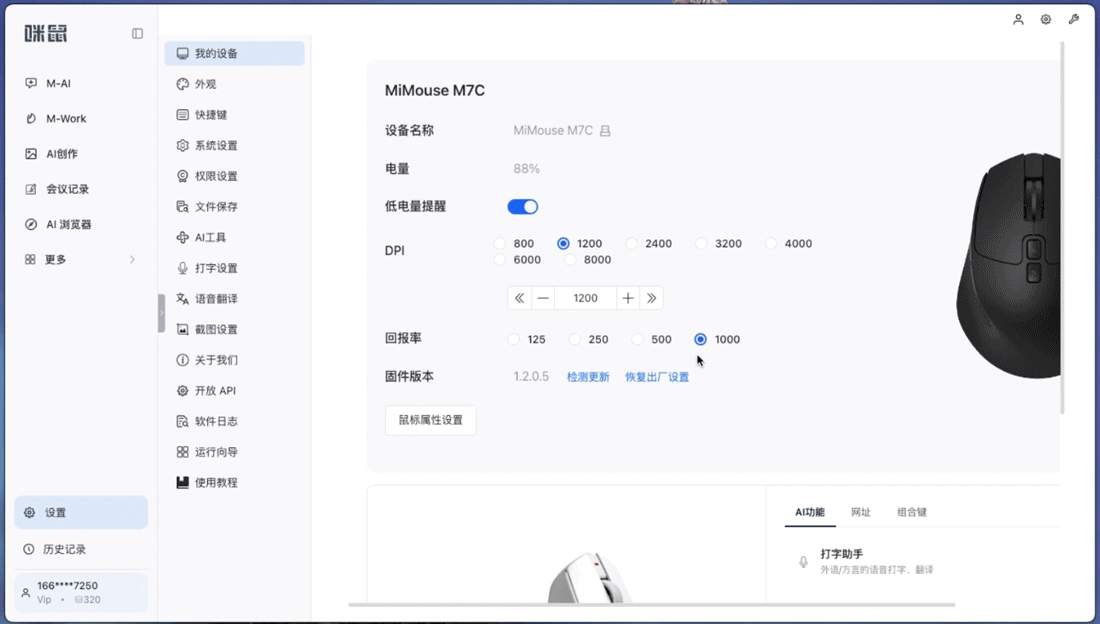Select 设置 in the sidebar

pyautogui.click(x=81, y=512)
